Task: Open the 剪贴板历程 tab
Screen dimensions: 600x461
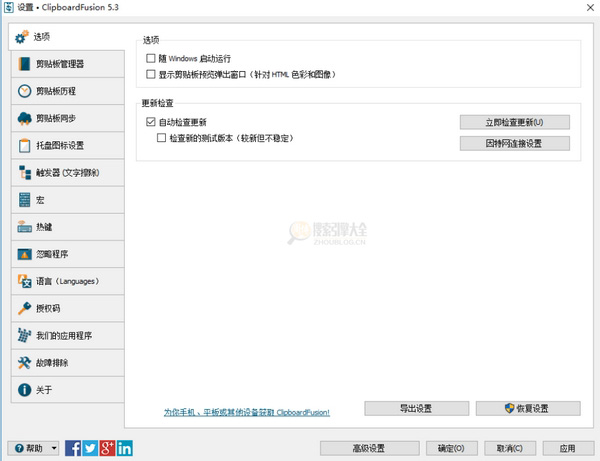Action: tap(68, 91)
